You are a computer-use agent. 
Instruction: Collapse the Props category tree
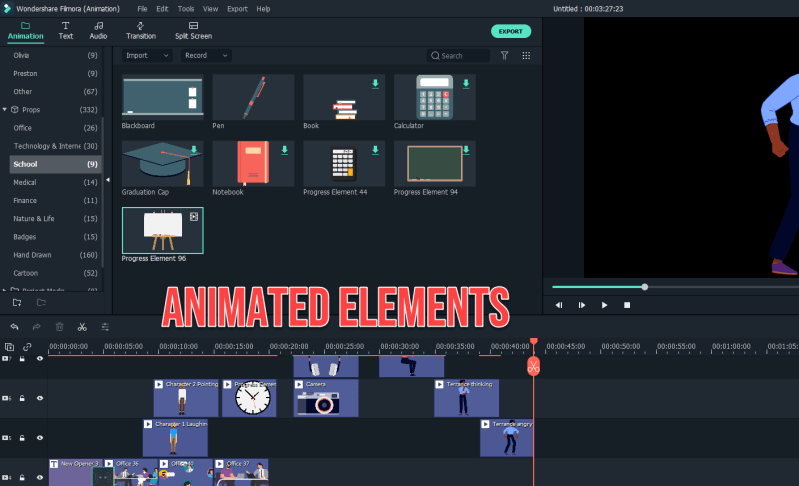(5, 109)
